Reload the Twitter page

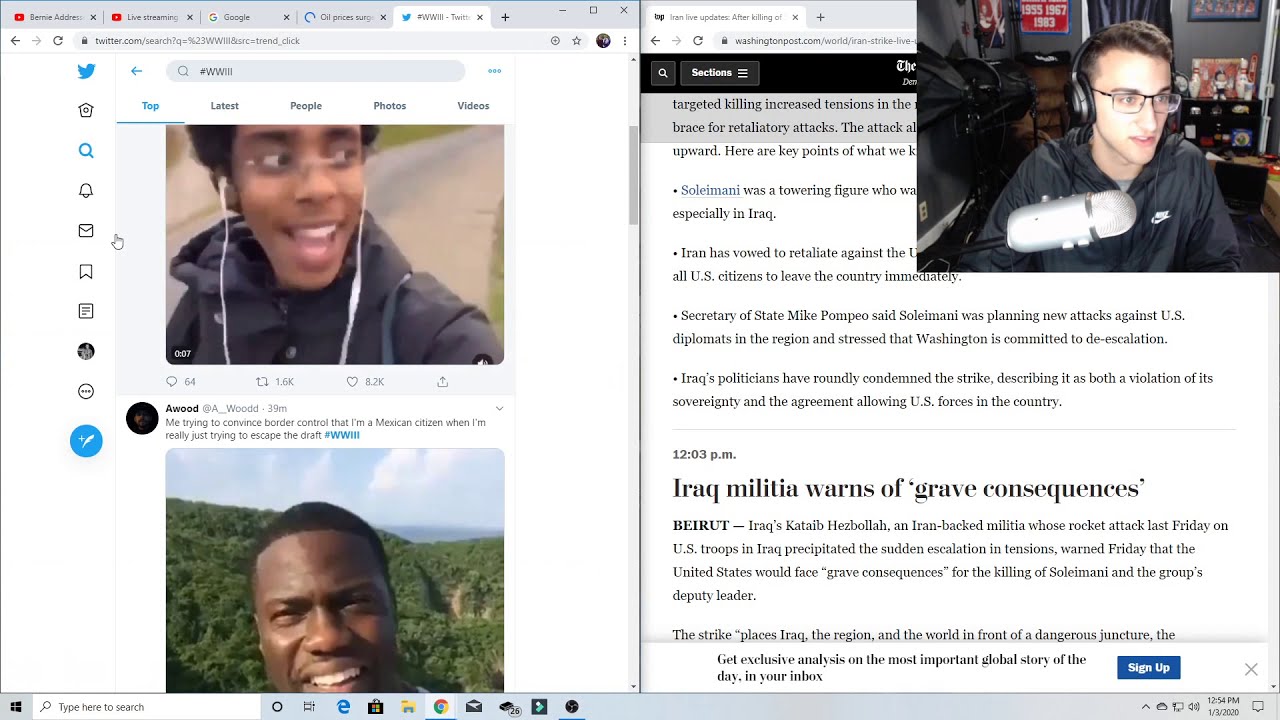click(58, 41)
